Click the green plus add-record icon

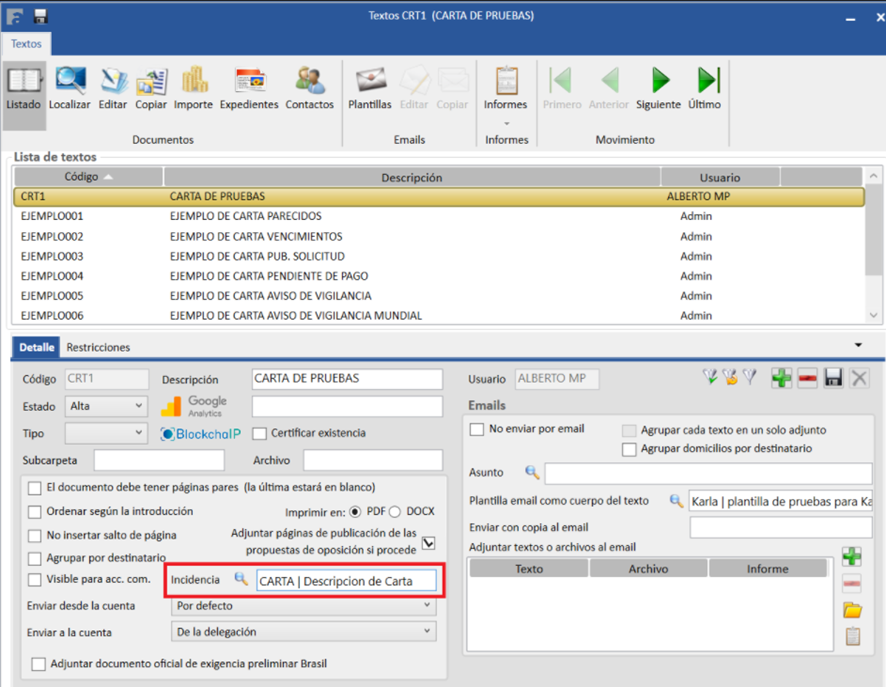781,377
